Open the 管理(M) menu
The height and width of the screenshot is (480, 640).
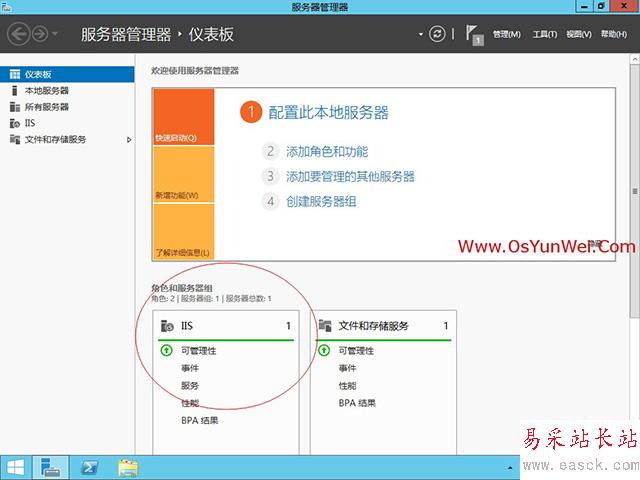click(507, 34)
